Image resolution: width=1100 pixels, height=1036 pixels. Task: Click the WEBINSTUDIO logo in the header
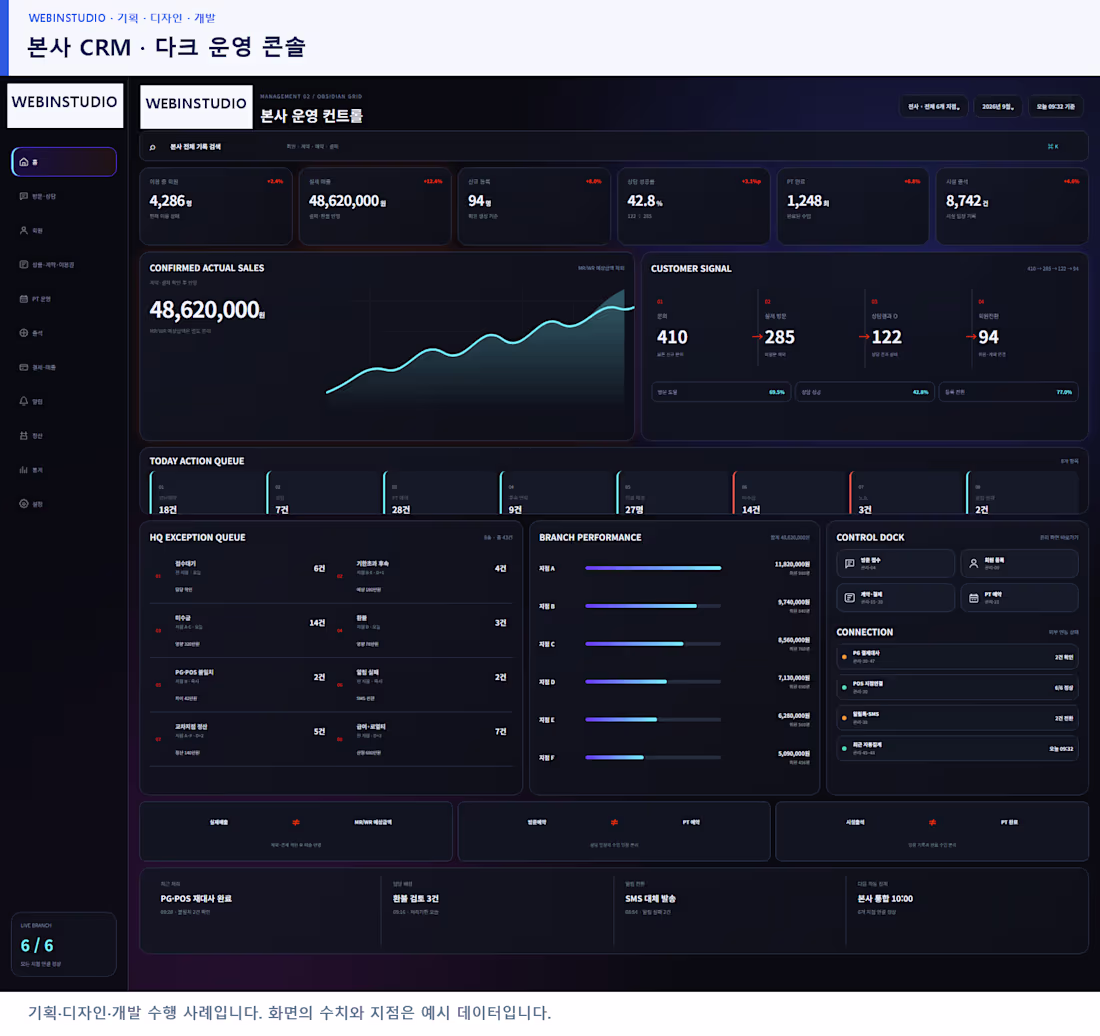[196, 107]
